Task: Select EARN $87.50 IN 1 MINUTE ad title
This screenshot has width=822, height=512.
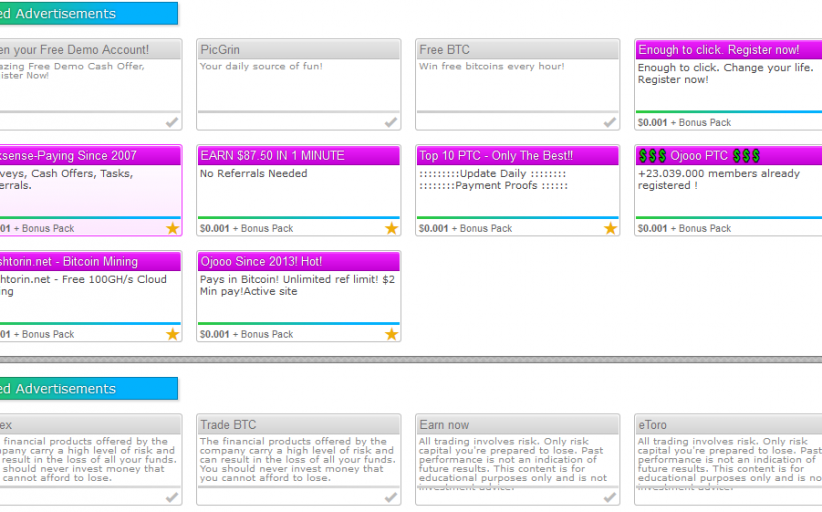Action: point(272,156)
